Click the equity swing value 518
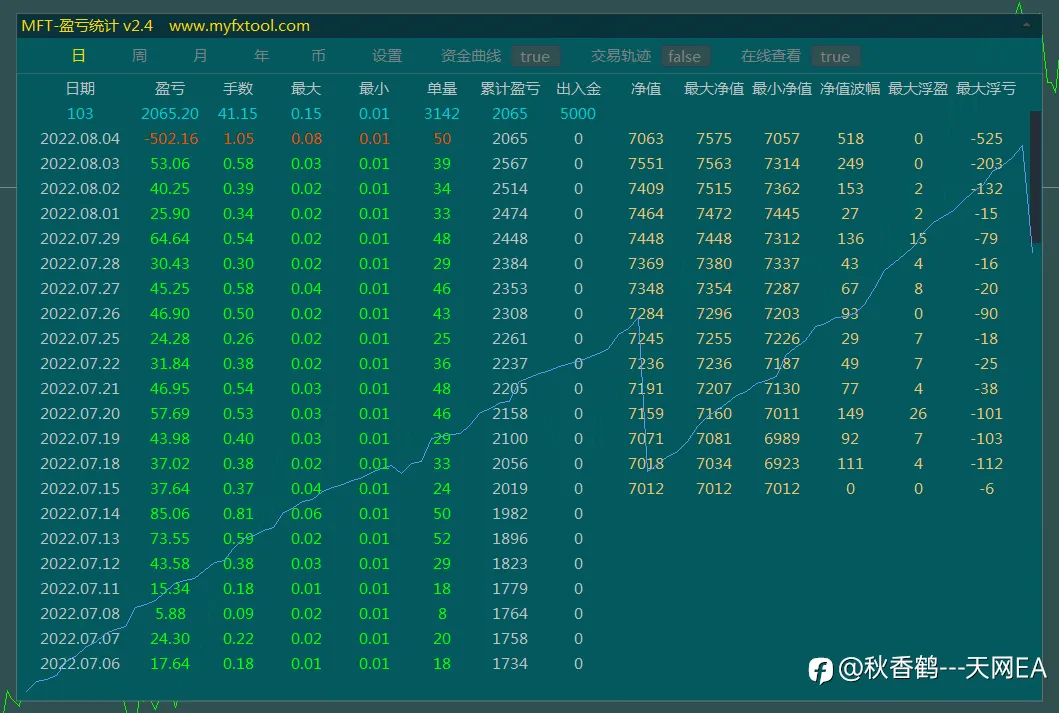 coord(850,138)
